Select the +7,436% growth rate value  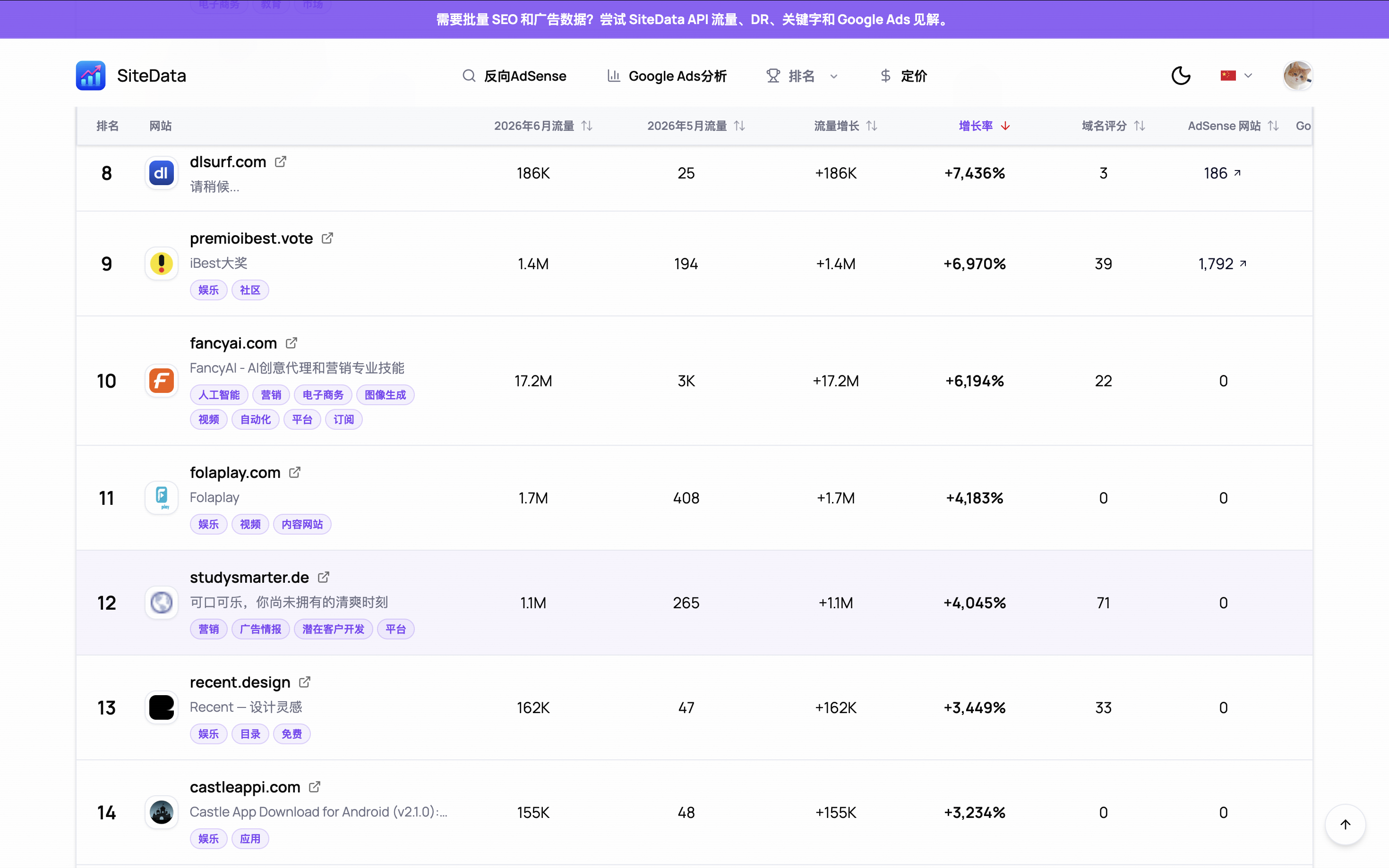[x=974, y=173]
